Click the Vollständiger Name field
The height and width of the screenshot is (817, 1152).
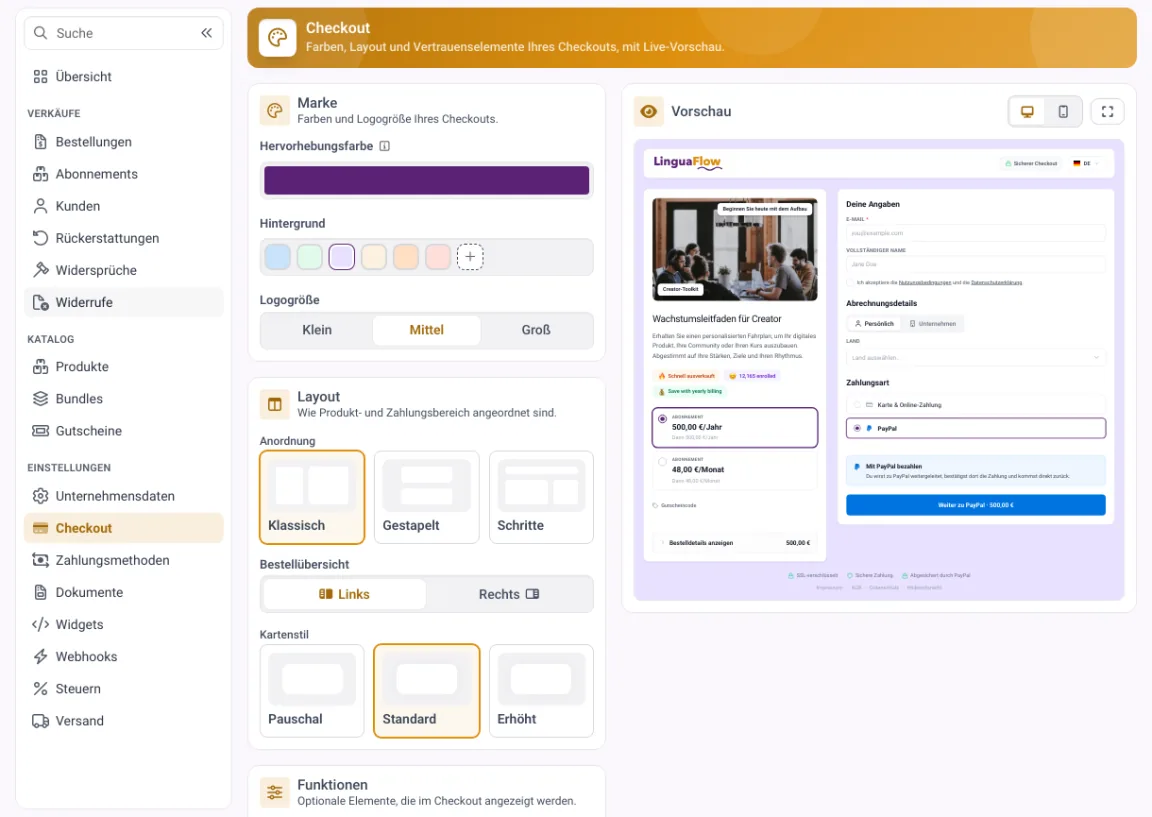coord(976,264)
